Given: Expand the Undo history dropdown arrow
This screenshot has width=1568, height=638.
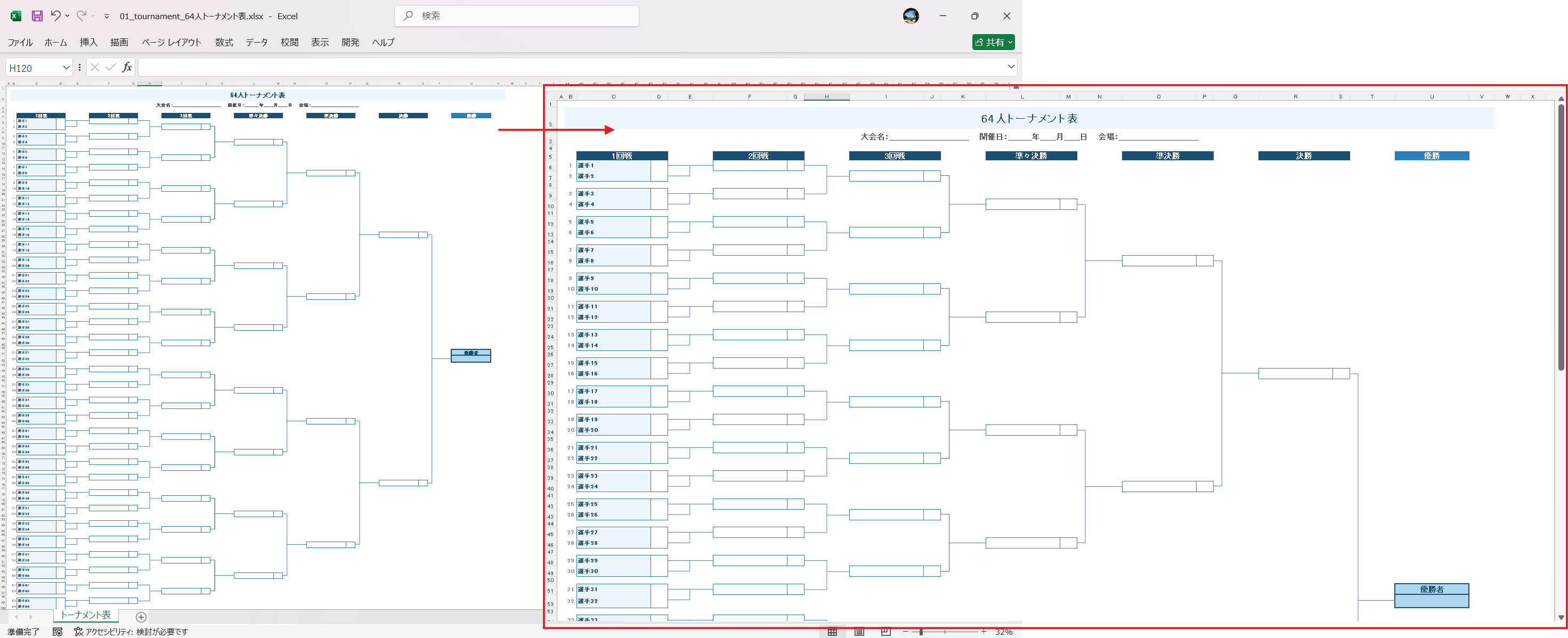Looking at the screenshot, I should (67, 17).
